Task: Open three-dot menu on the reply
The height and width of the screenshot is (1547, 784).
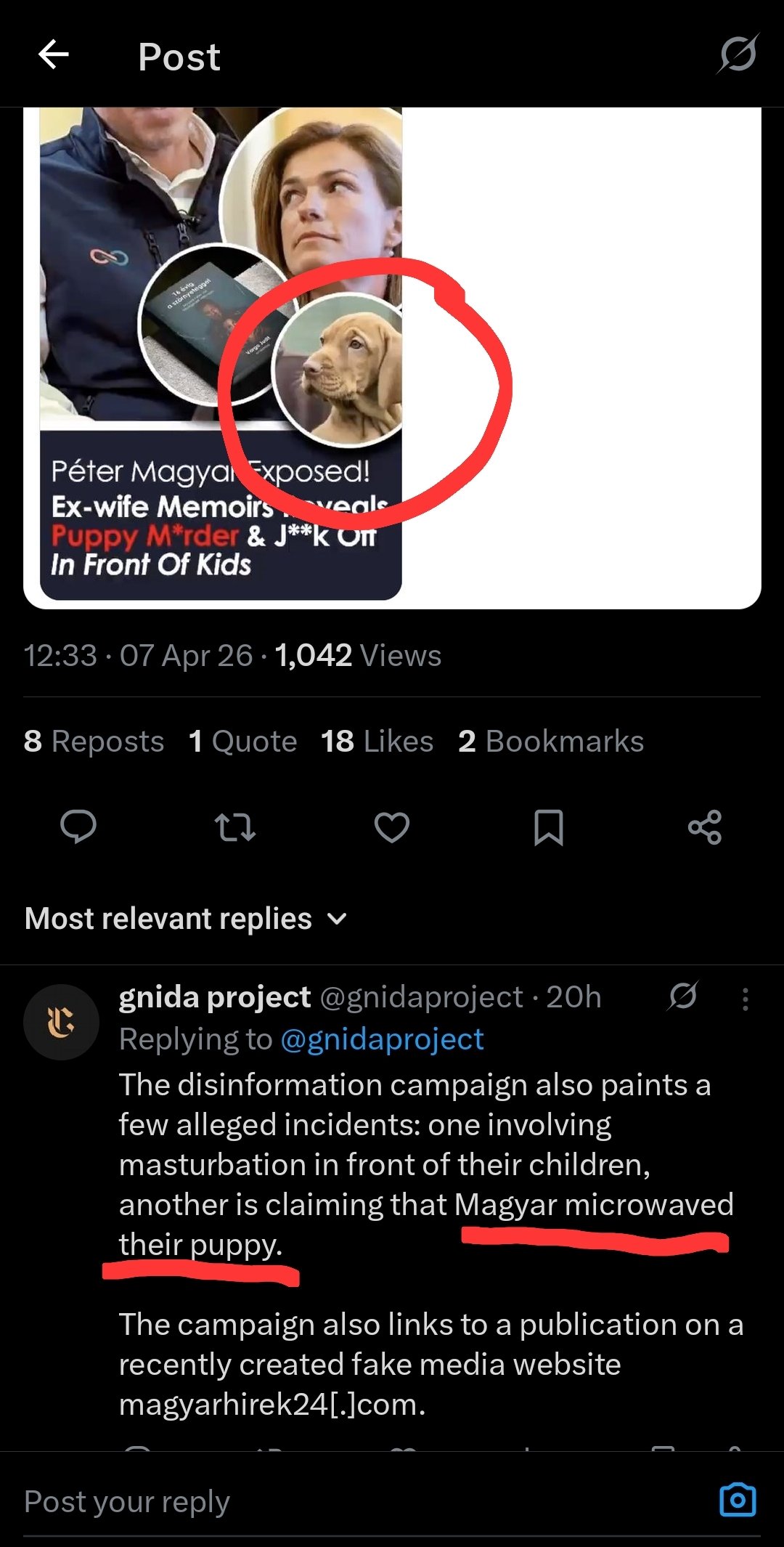Action: 745,999
